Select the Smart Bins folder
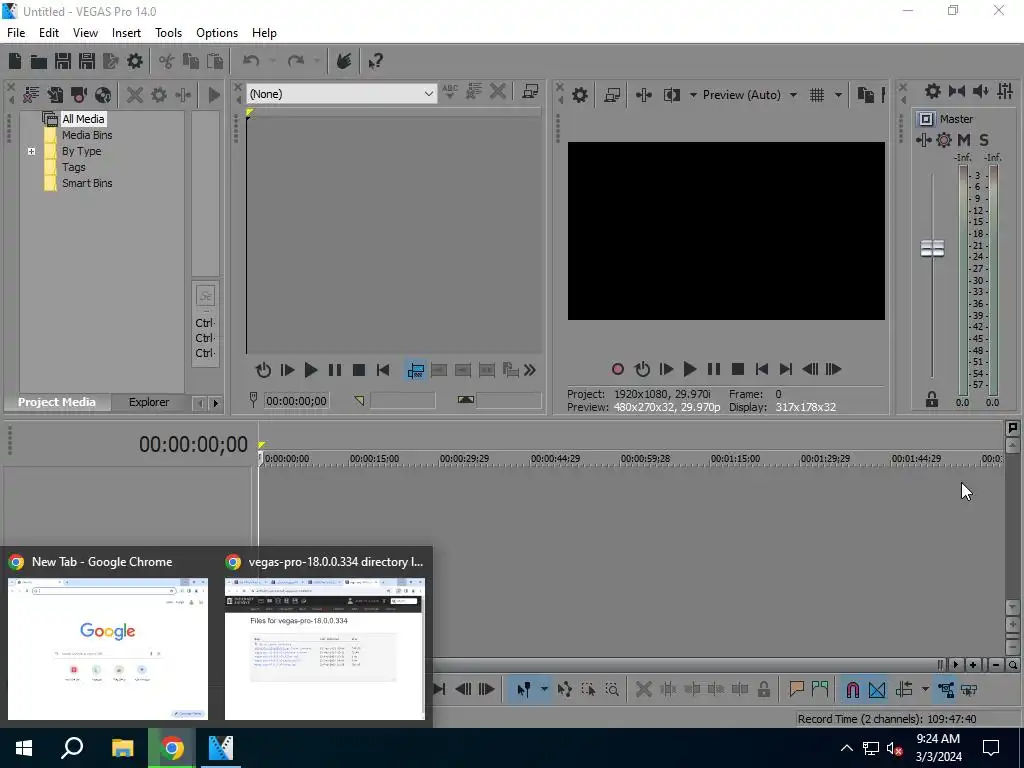 point(87,184)
